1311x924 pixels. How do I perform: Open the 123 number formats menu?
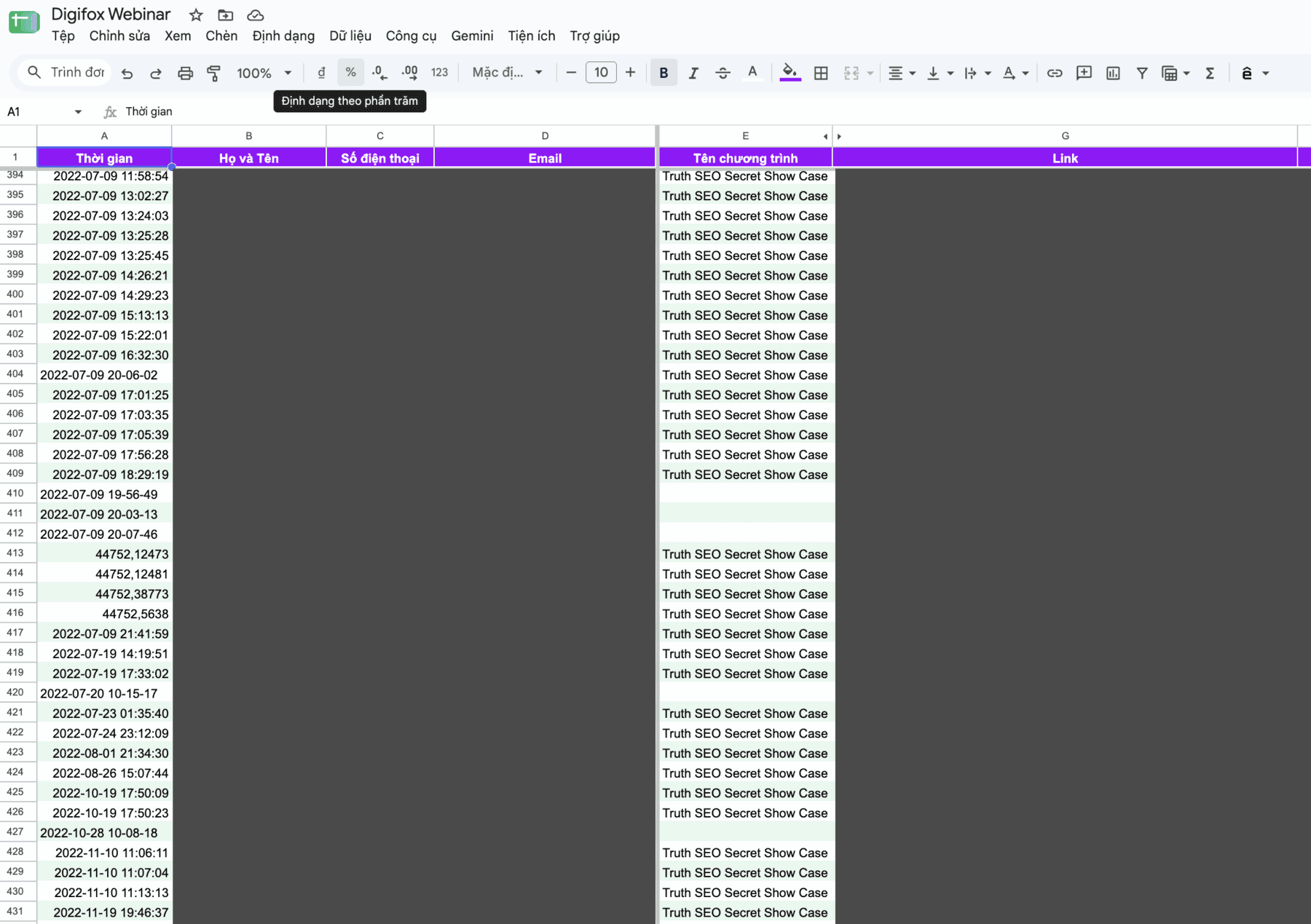[x=439, y=73]
